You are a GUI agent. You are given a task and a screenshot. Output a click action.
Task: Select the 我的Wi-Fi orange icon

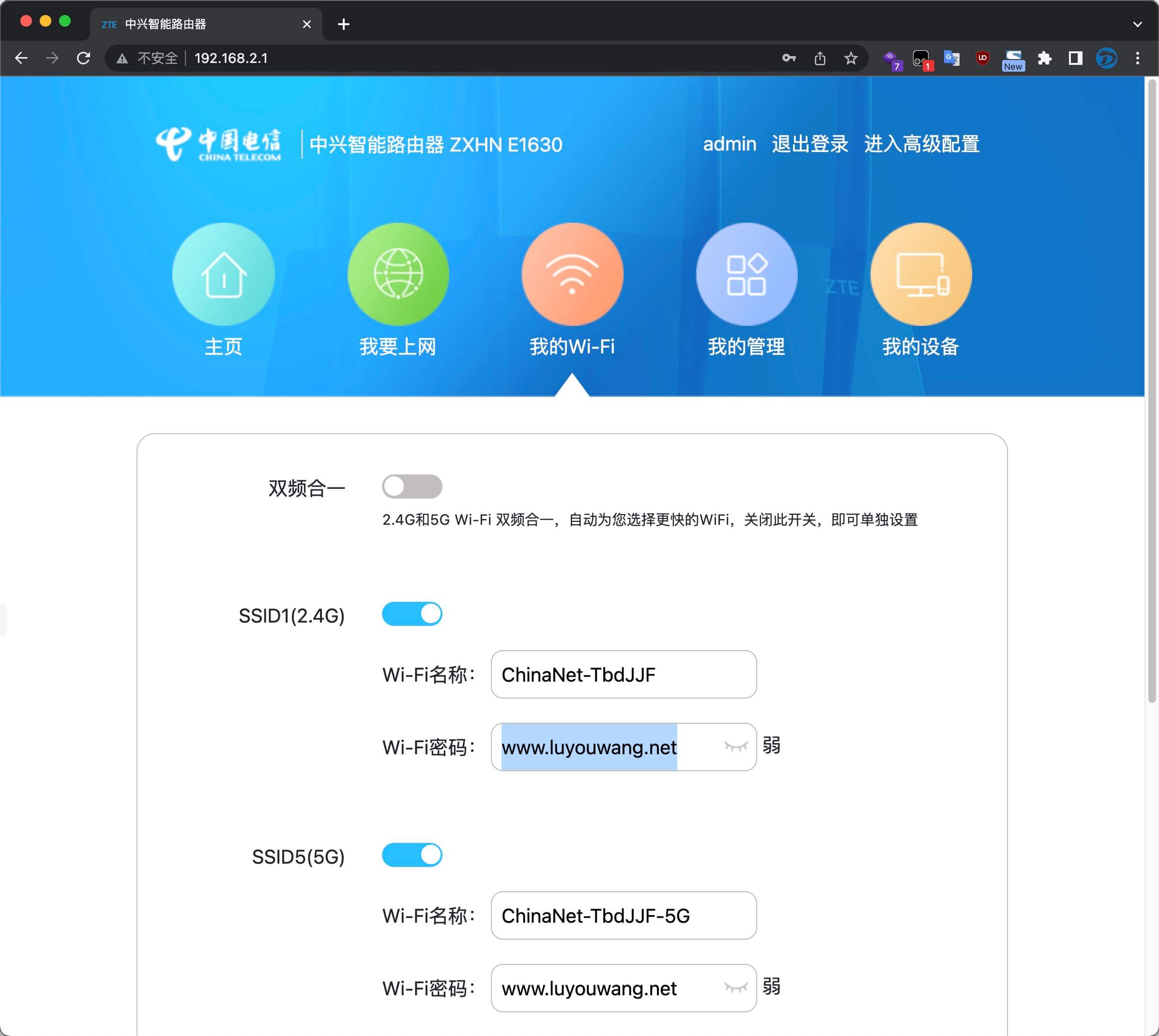(572, 274)
